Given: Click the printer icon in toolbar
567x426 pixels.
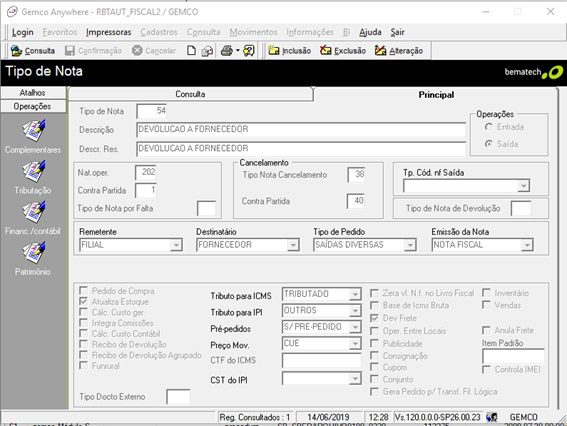Looking at the screenshot, I should tap(227, 51).
